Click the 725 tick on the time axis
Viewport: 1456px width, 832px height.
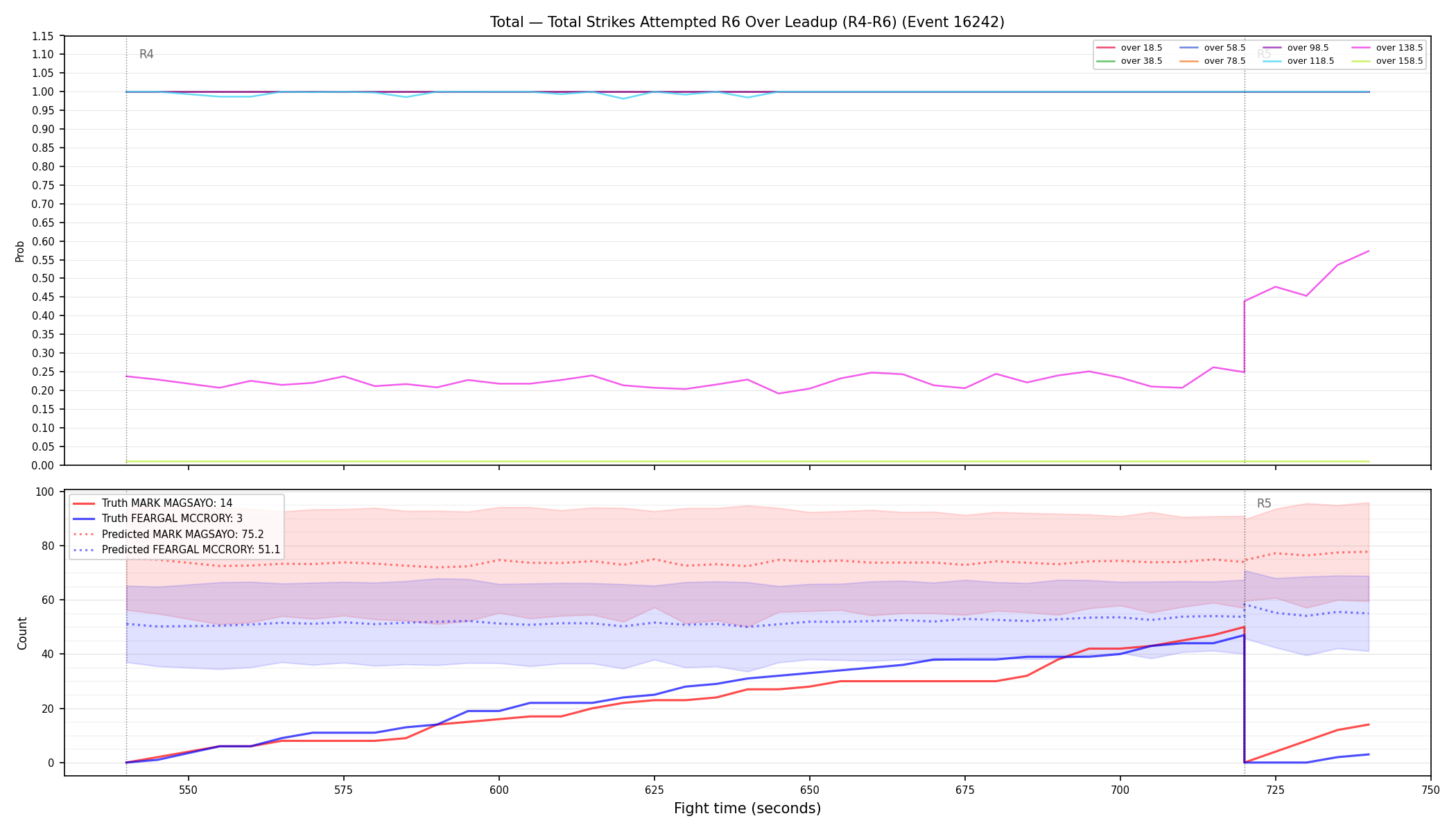[1275, 790]
